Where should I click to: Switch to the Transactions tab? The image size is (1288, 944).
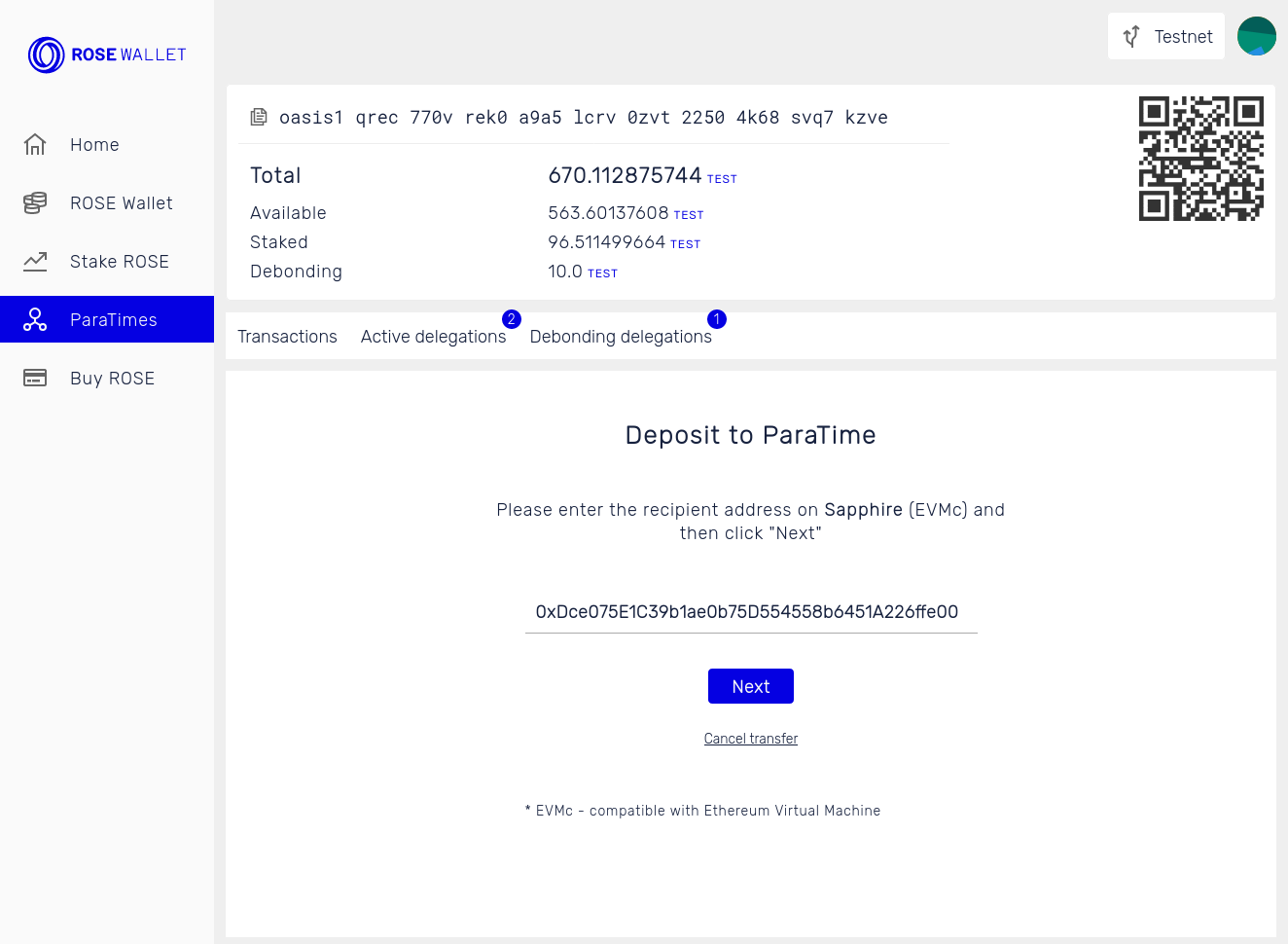(x=287, y=336)
